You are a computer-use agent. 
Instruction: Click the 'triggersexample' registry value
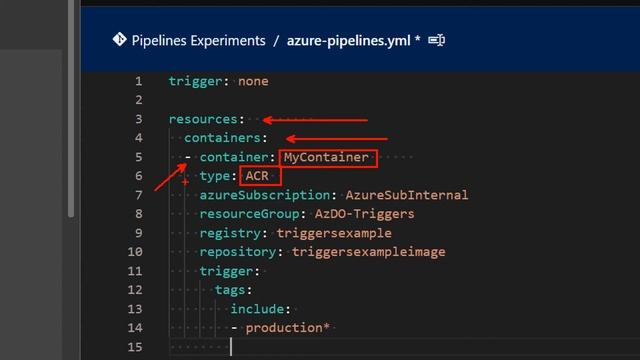tap(334, 233)
